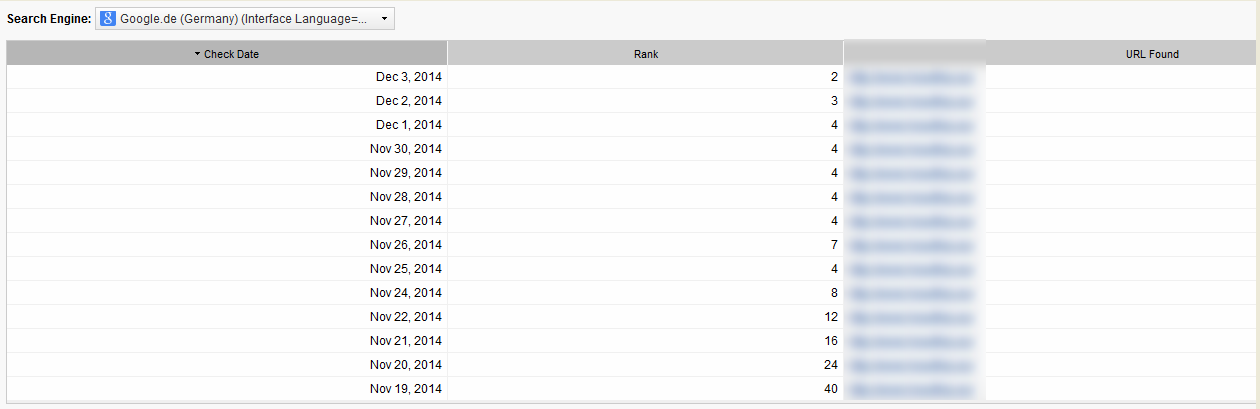Select the Nov 22, 2014 date cell
The image size is (1260, 409).
pos(405,317)
